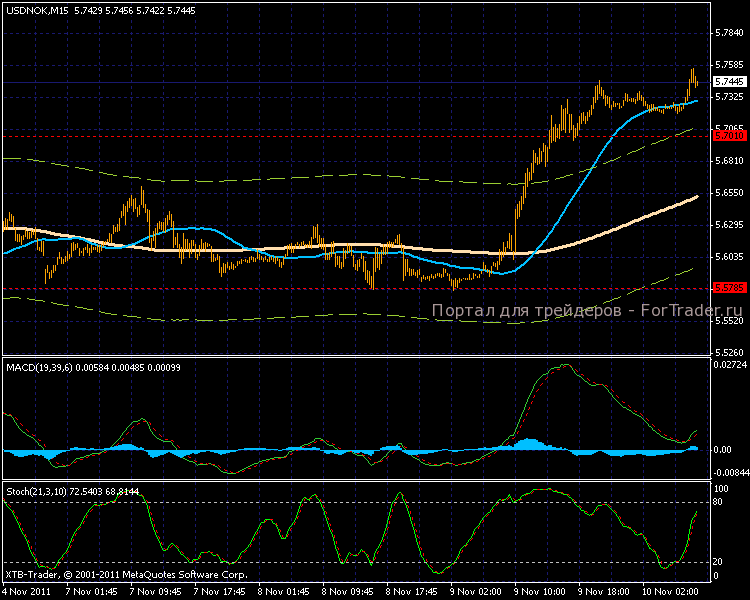Click the -0.00844 value on MACD scale

coord(728,474)
